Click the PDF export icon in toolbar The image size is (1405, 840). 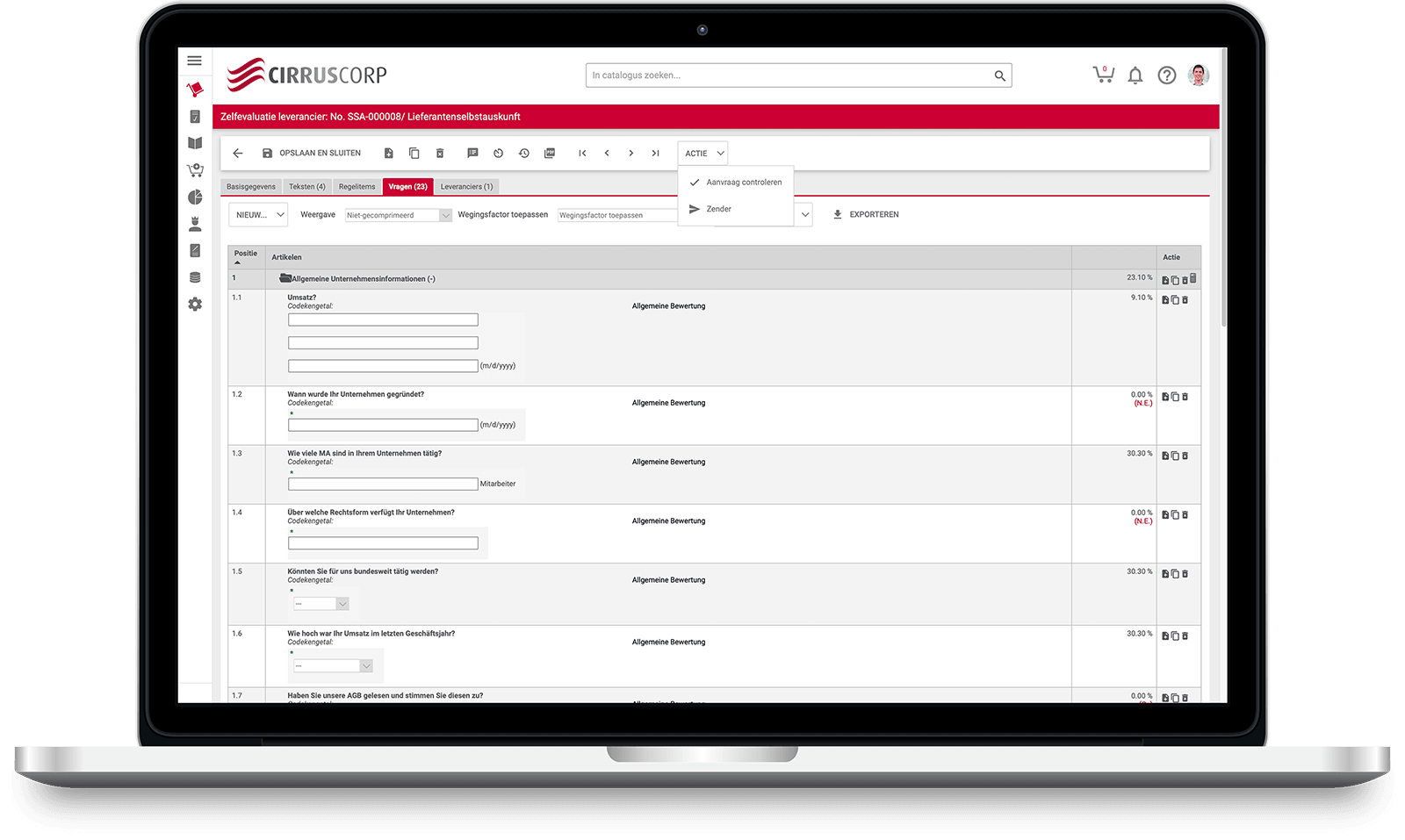(x=550, y=153)
